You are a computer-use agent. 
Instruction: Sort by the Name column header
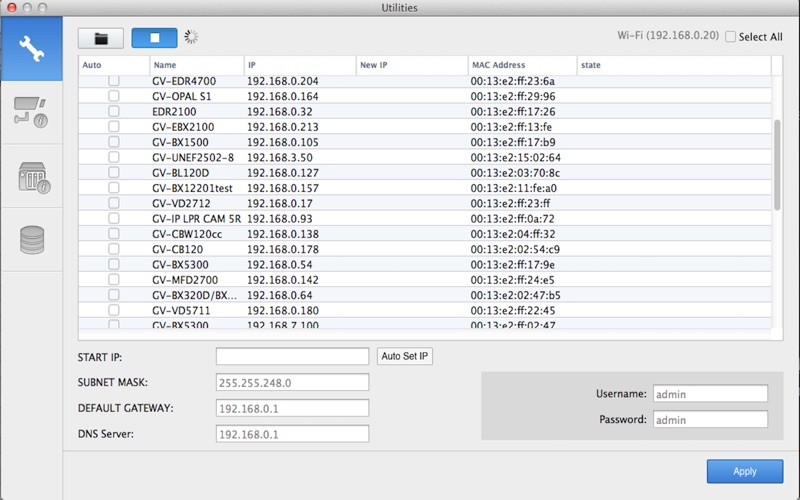tap(197, 65)
